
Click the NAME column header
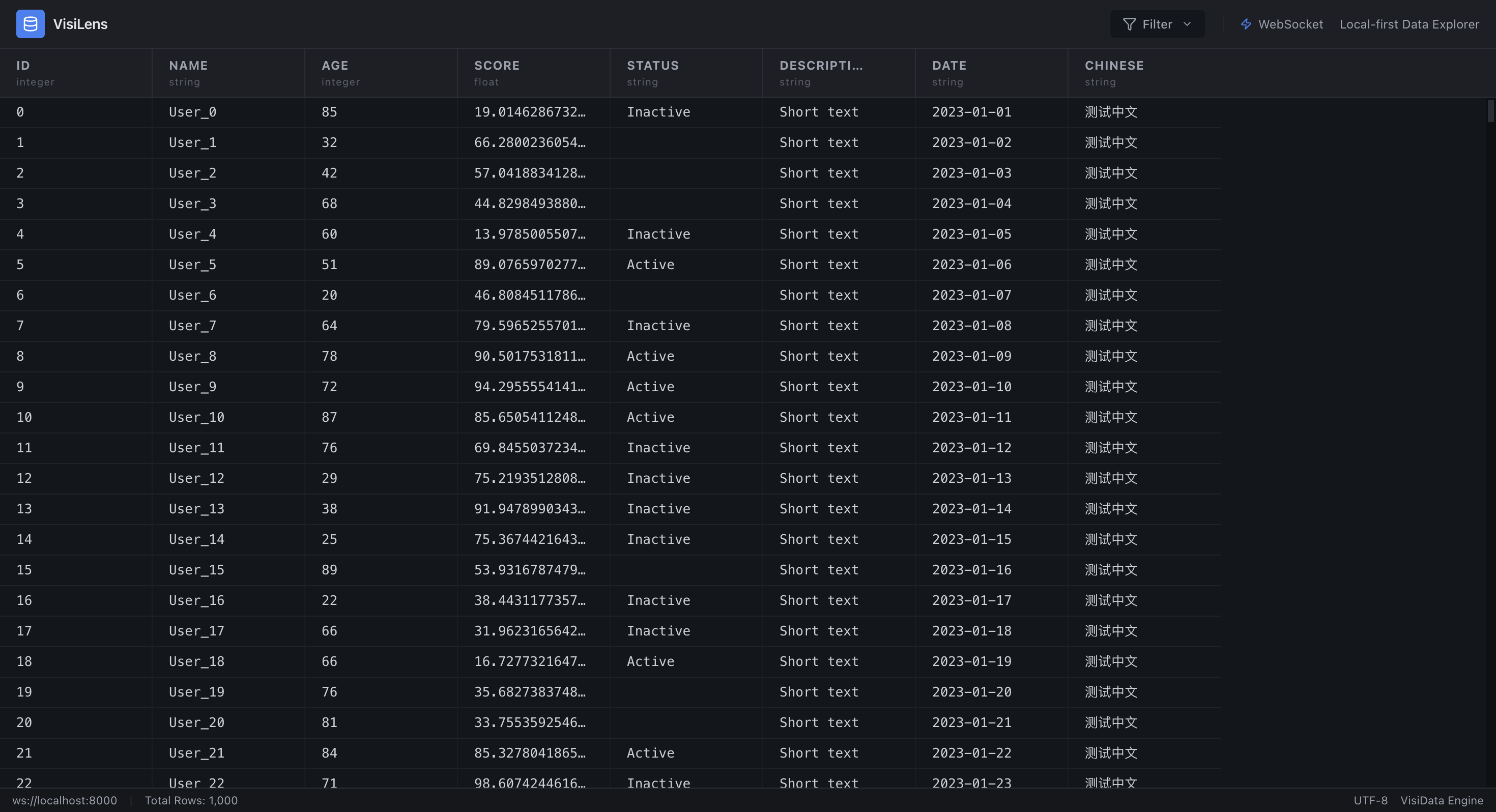coord(188,66)
